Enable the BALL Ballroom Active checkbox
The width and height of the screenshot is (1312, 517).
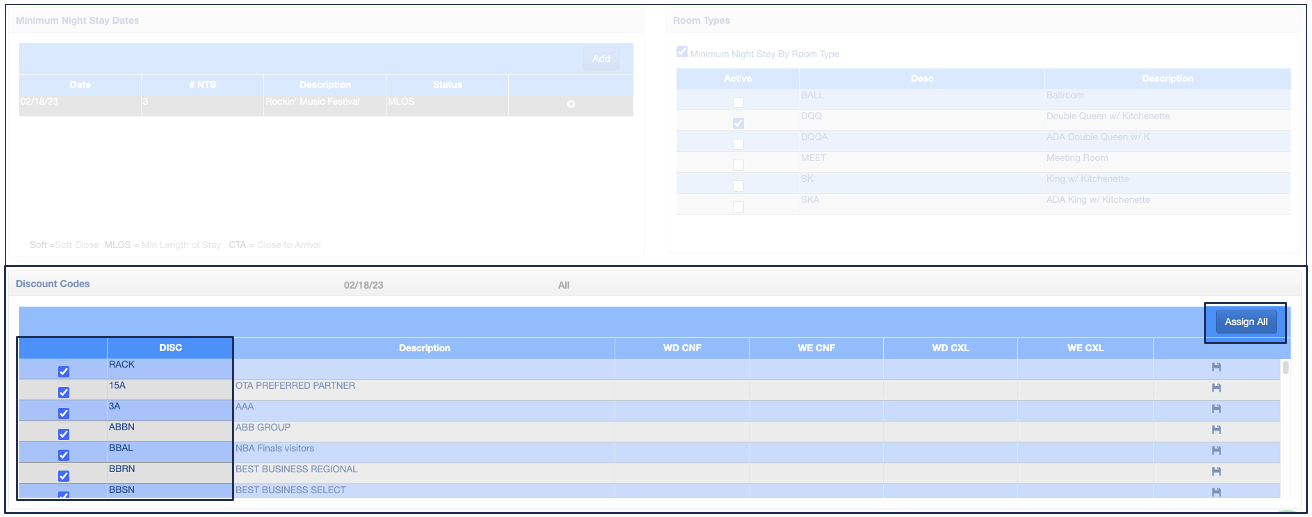pos(738,103)
